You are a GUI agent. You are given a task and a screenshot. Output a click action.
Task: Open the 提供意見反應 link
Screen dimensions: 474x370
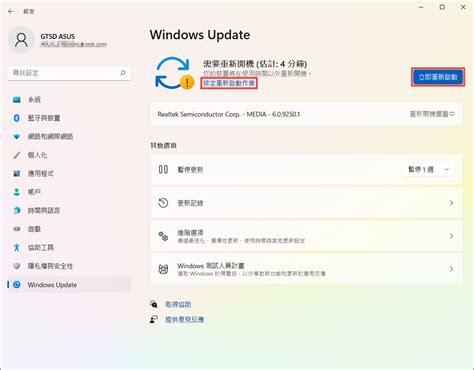coord(184,319)
